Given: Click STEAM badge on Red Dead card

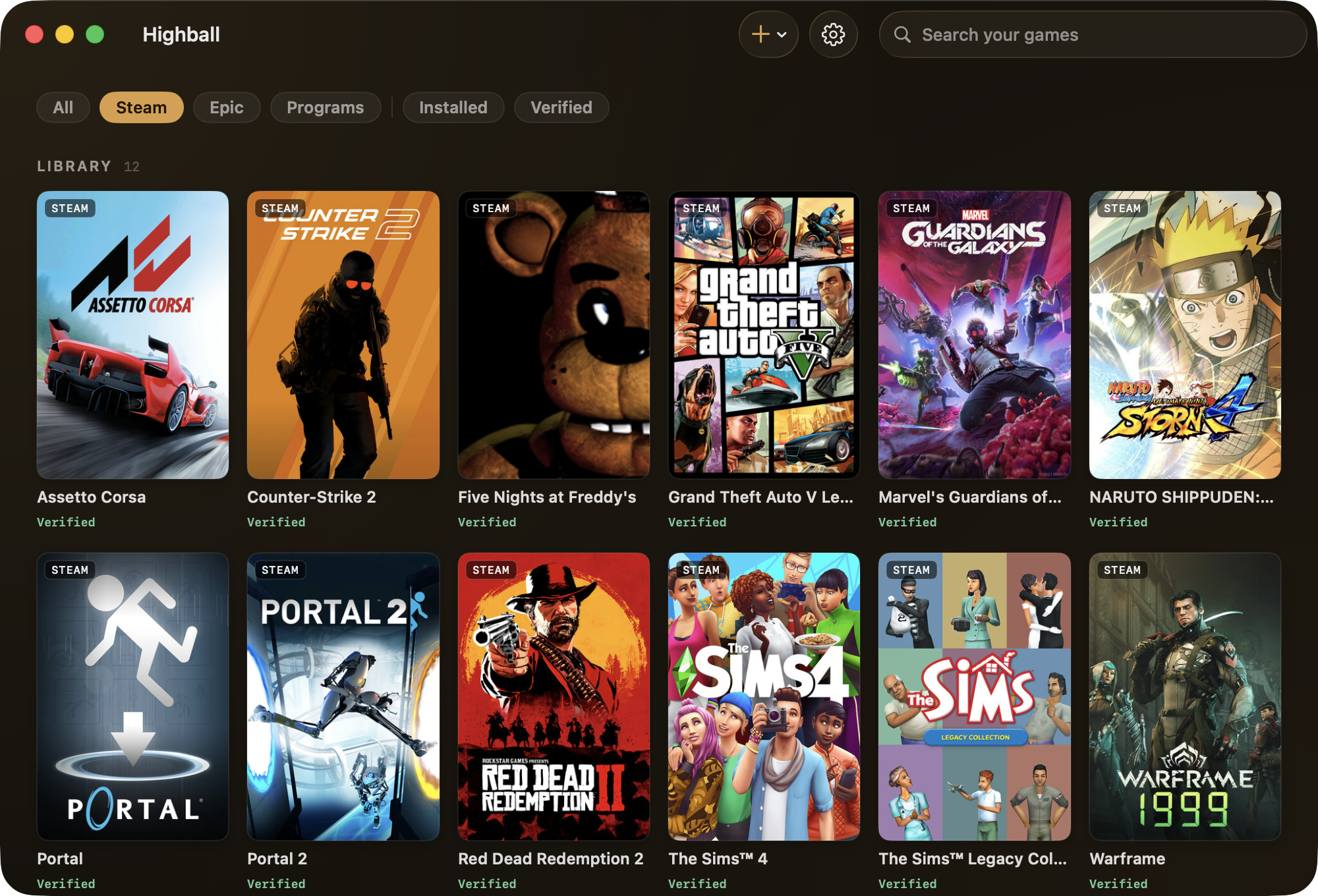Looking at the screenshot, I should pyautogui.click(x=491, y=570).
